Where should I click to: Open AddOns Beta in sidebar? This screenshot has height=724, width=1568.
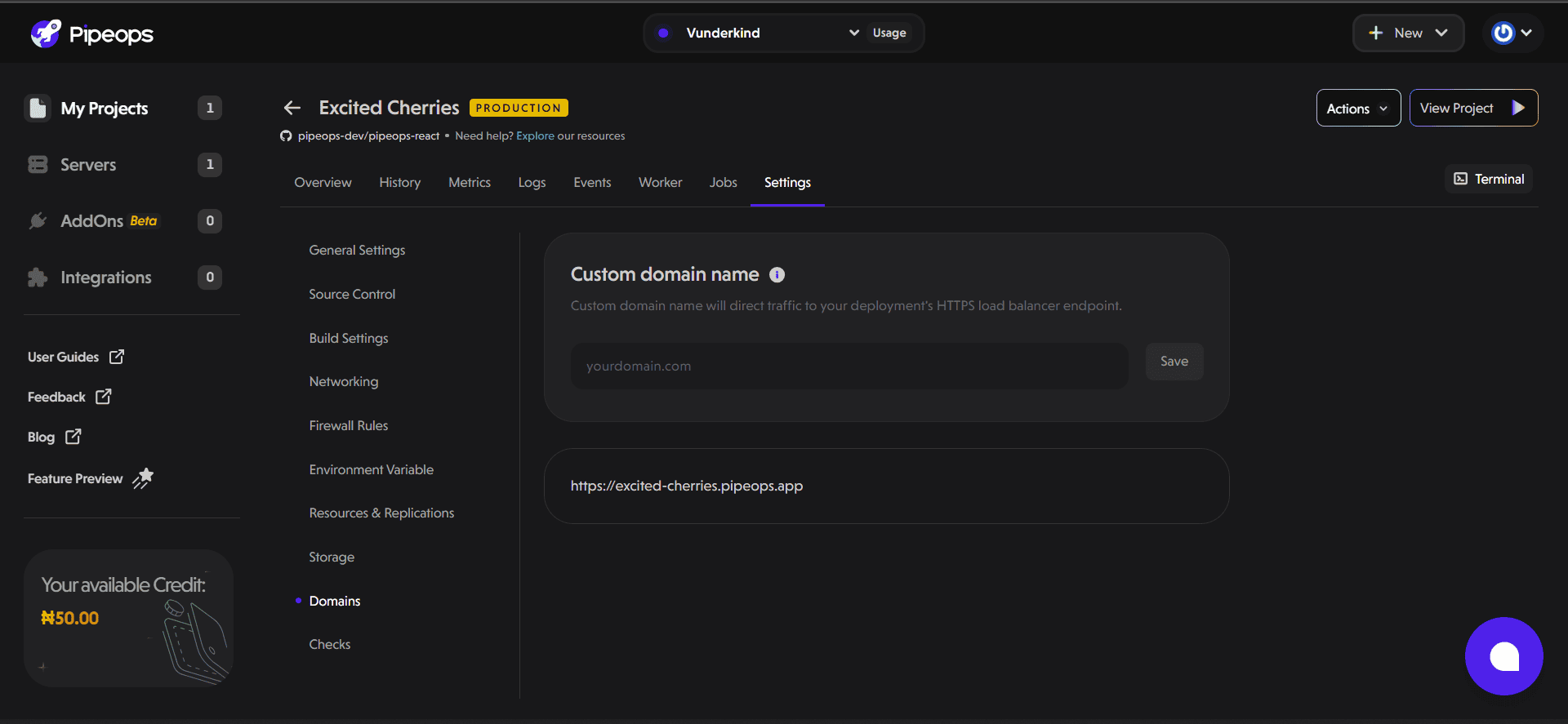[x=124, y=220]
